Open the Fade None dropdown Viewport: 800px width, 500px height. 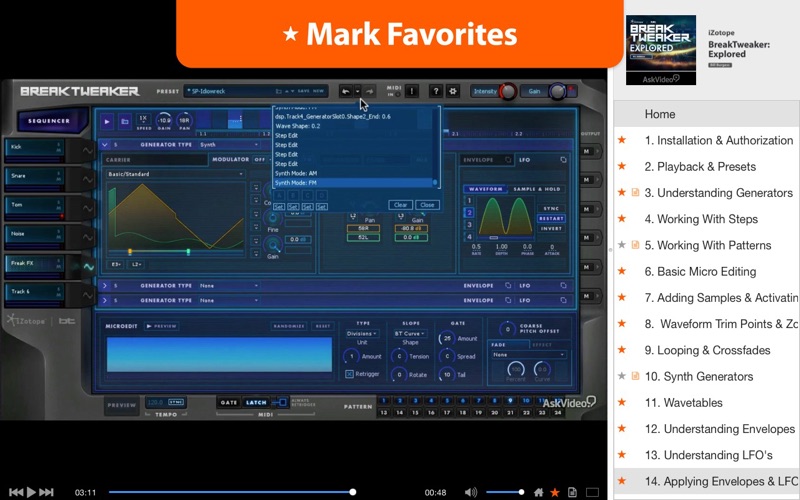click(528, 355)
